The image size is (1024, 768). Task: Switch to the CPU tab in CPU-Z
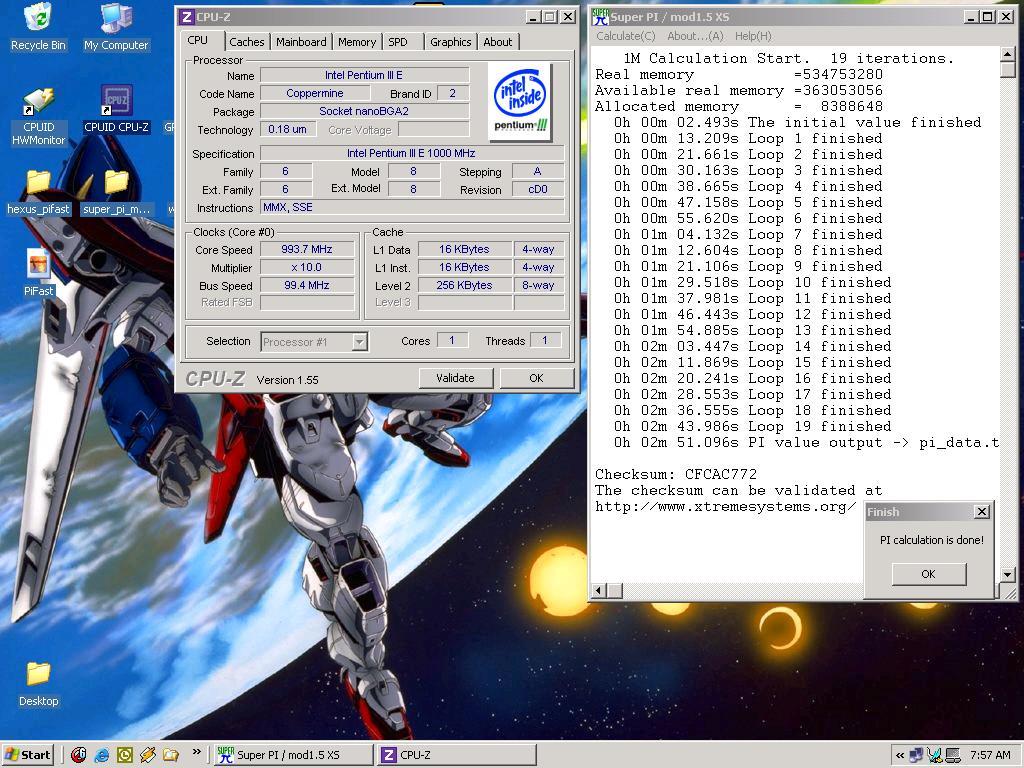(x=198, y=40)
